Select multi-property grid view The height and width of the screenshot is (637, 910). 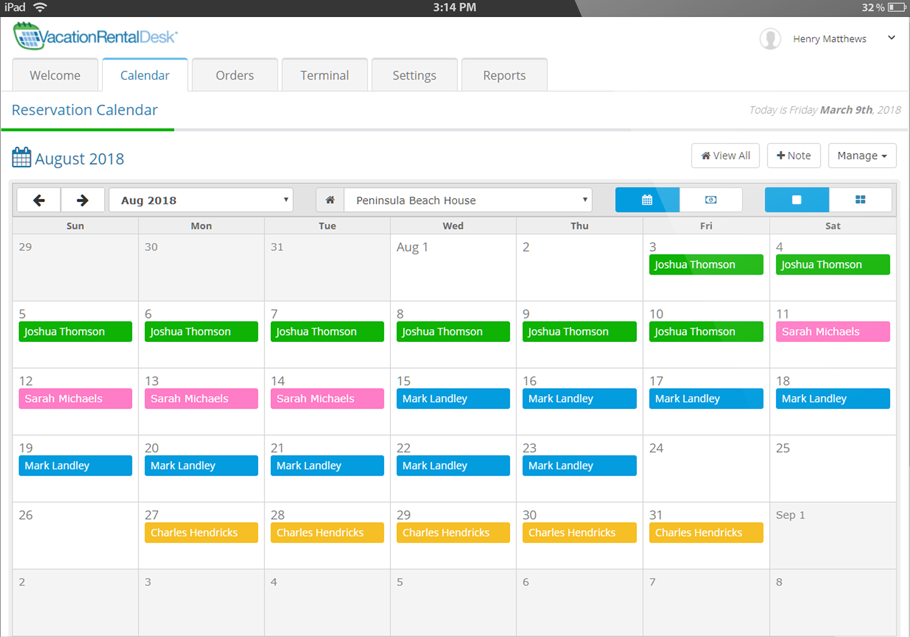click(860, 200)
